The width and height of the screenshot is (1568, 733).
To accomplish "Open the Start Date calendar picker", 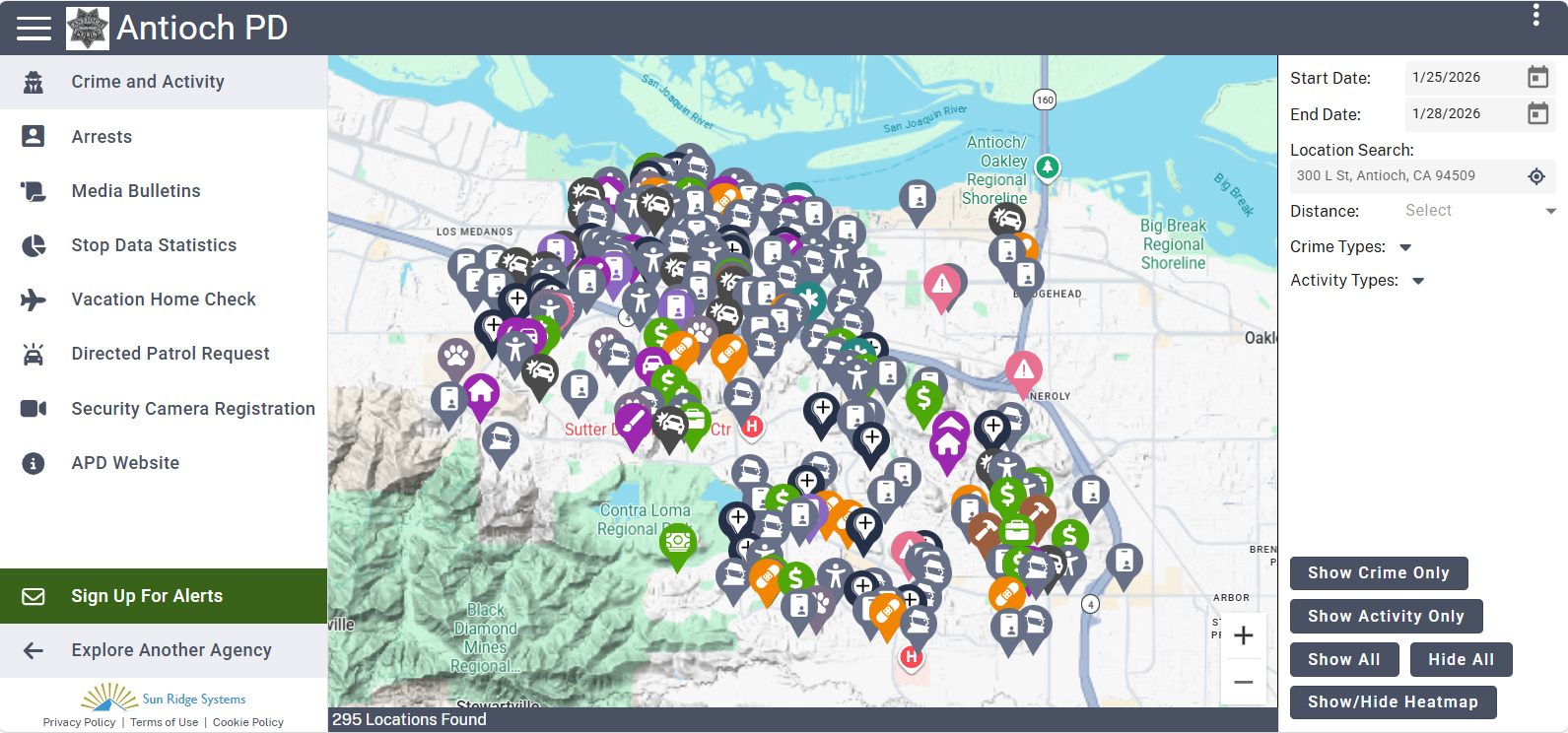I will 1537,77.
